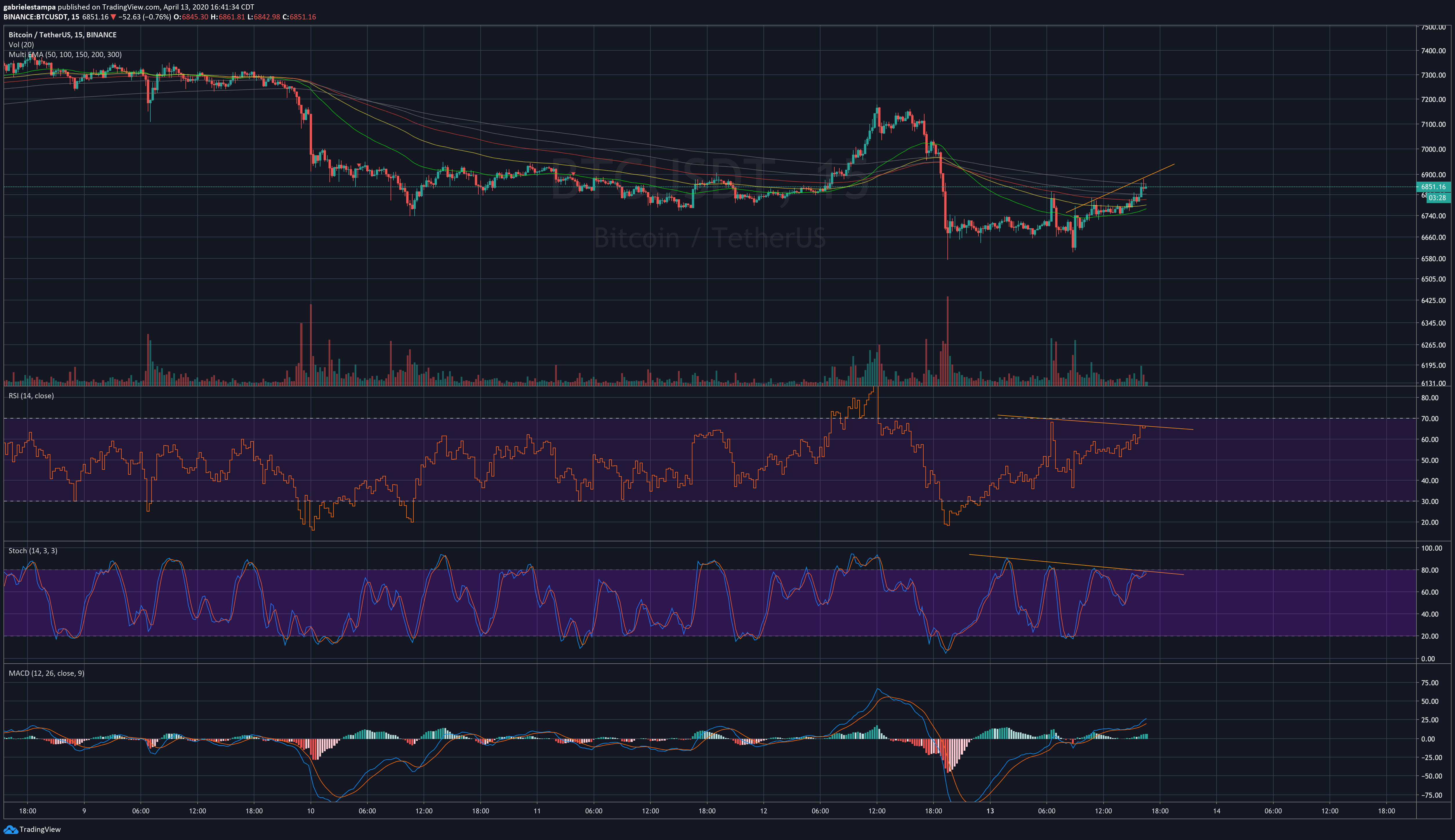
Task: Click '6505.00' on the price axis
Action: pos(1433,279)
